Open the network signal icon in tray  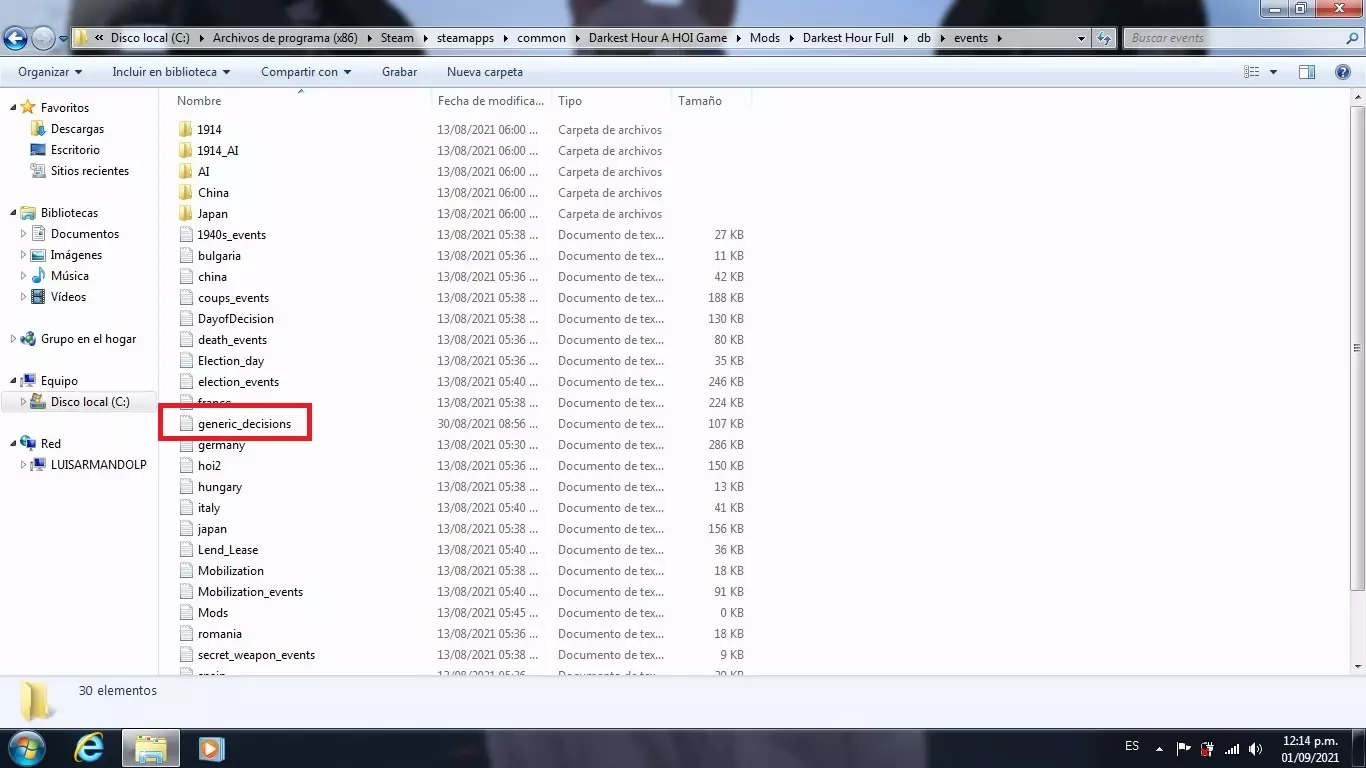(x=1232, y=749)
